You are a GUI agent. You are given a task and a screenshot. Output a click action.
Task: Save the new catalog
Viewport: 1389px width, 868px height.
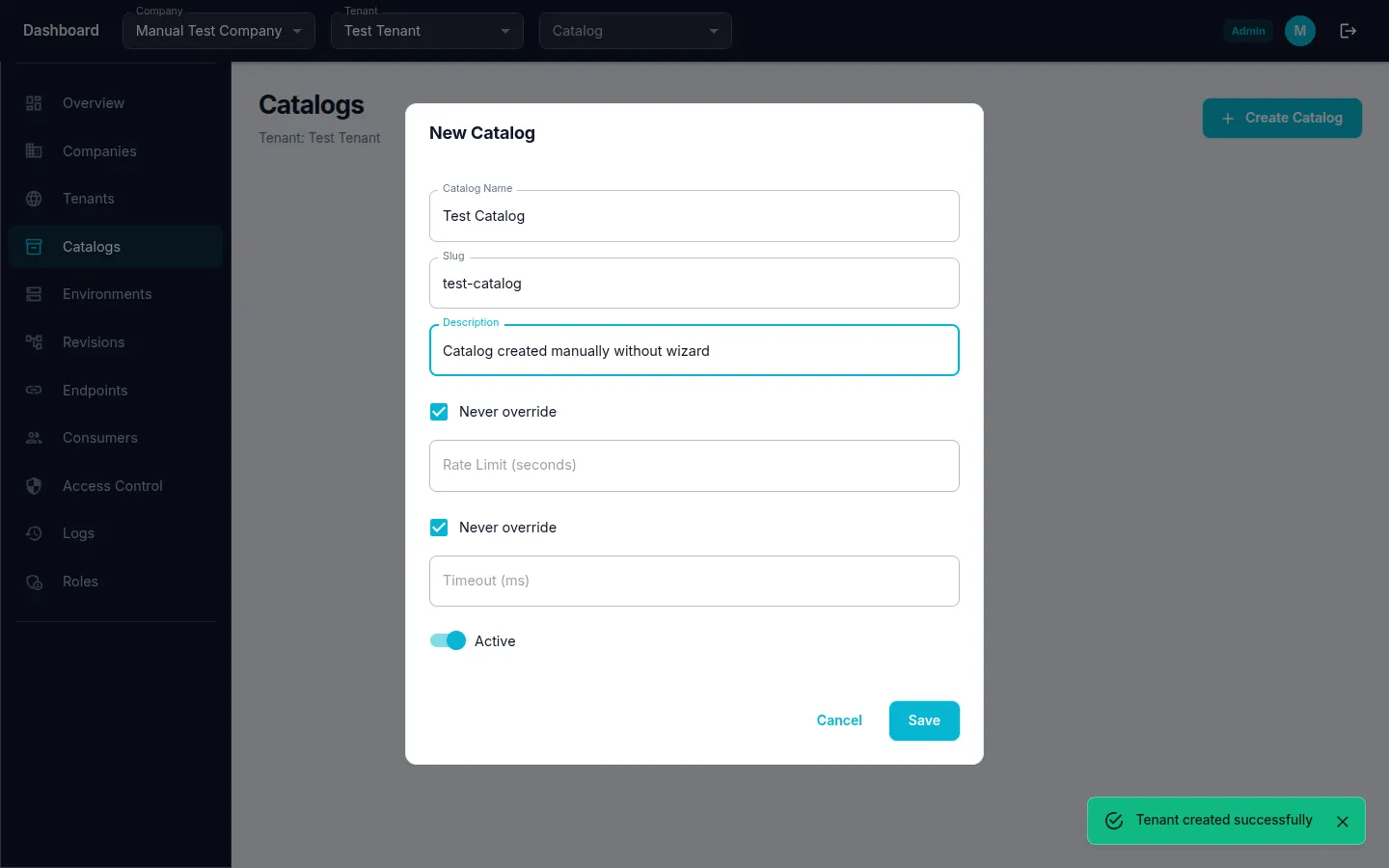(923, 720)
